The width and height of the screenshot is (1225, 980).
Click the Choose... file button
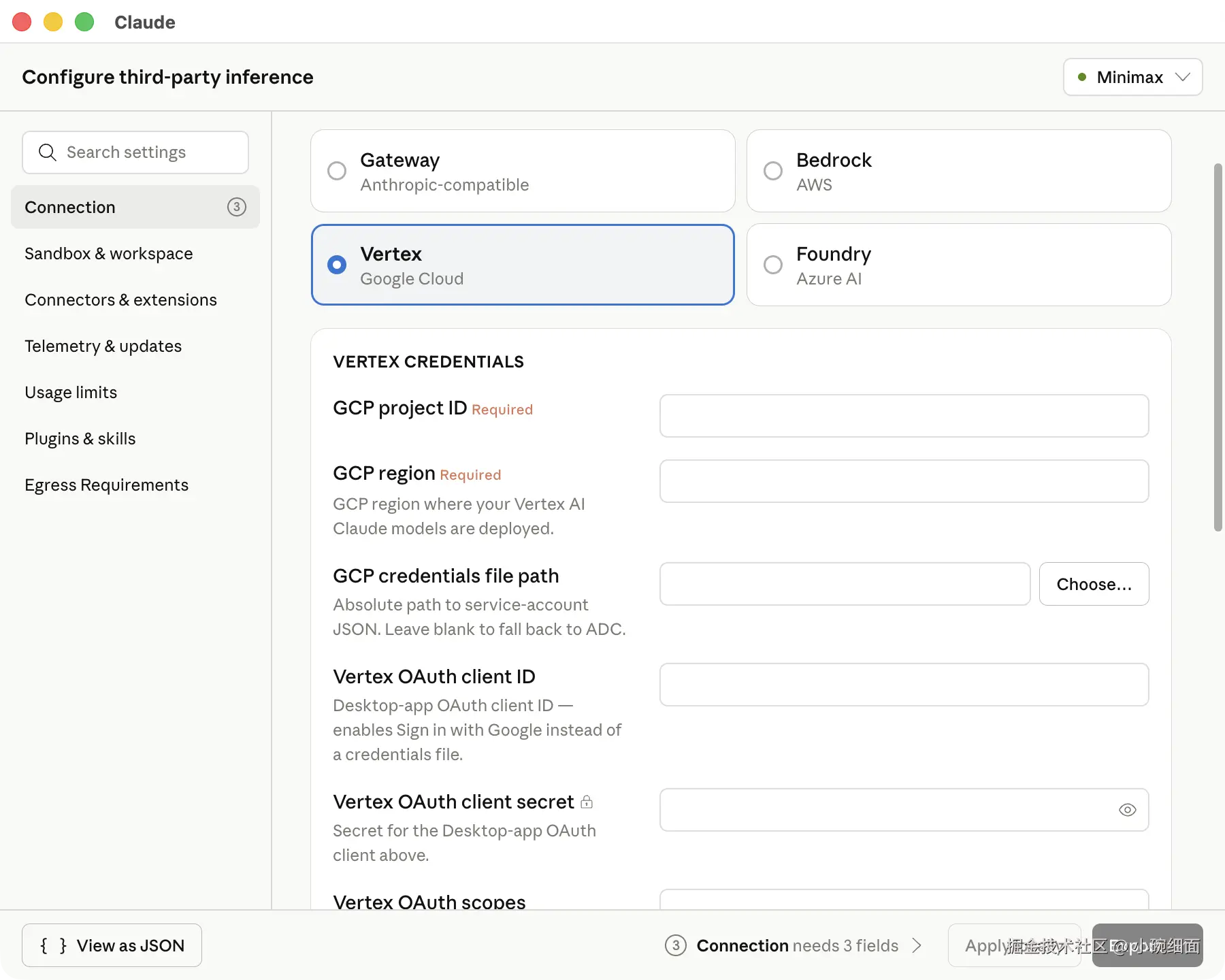(1094, 584)
